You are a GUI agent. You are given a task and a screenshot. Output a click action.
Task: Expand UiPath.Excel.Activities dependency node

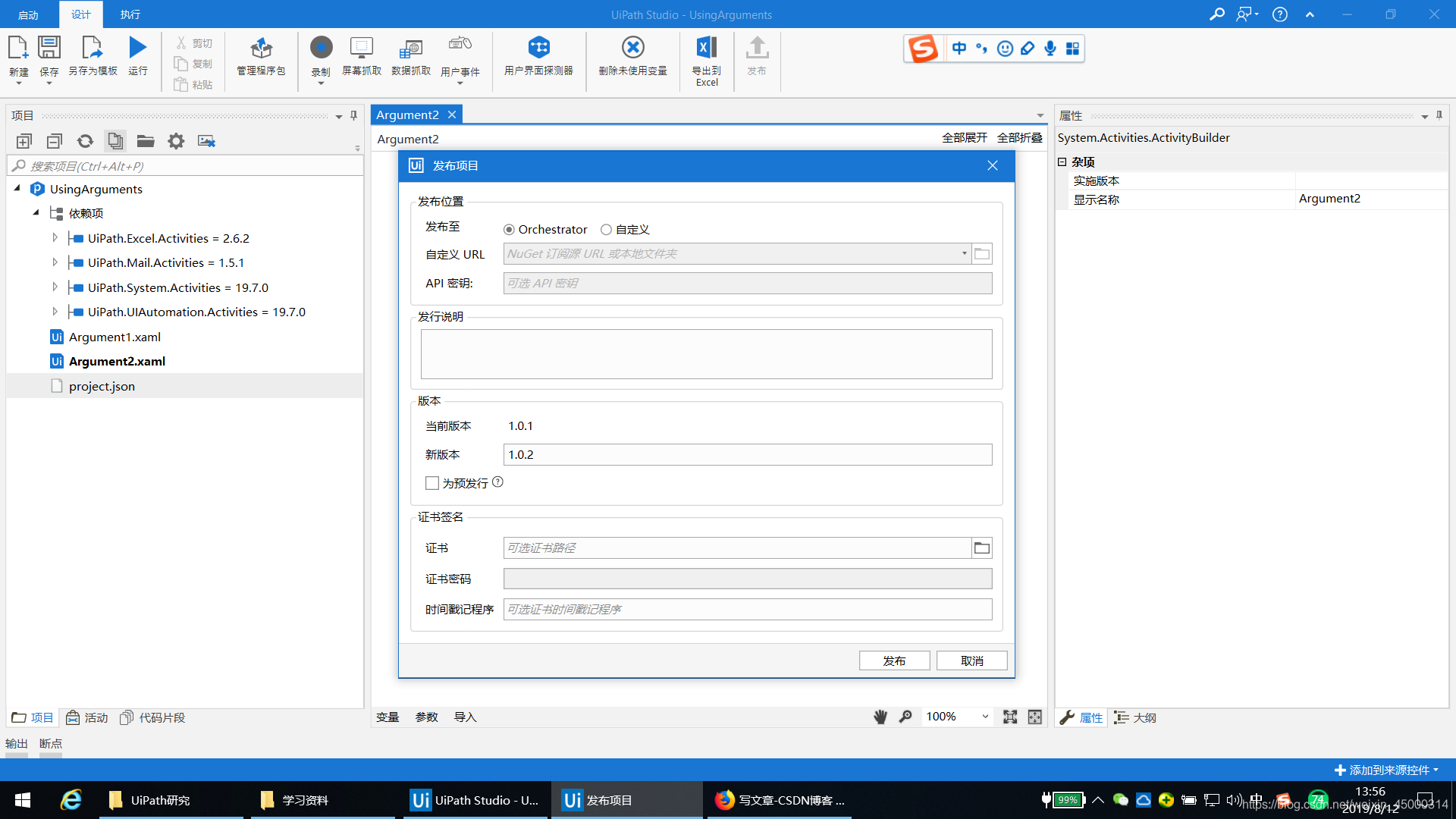(55, 238)
